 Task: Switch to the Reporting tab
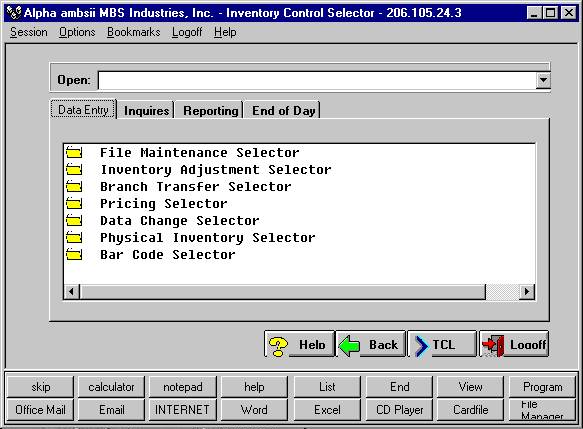(210, 110)
